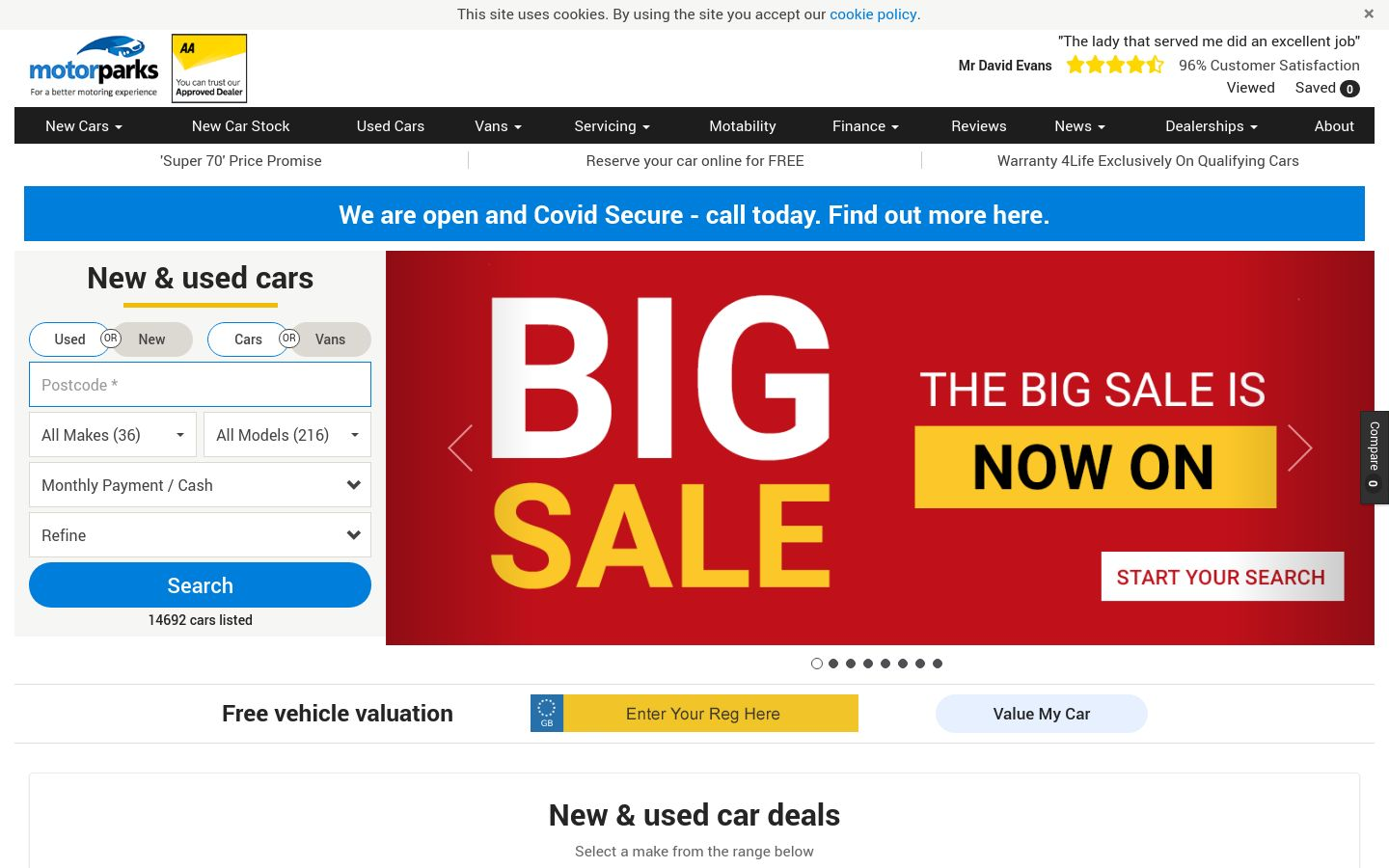Click the GB flag registration plate icon
Screen dimensions: 1389x868
547,714
